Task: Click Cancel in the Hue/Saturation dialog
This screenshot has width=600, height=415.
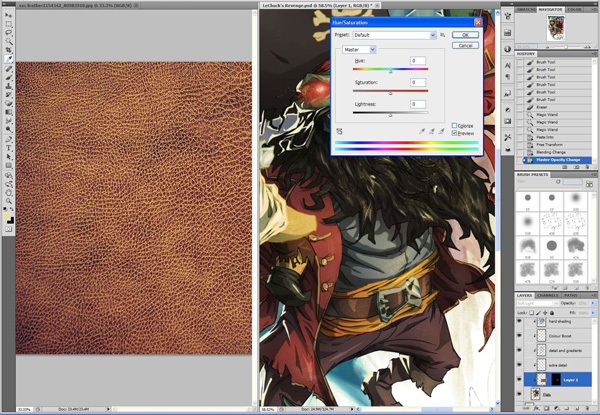Action: pos(465,46)
